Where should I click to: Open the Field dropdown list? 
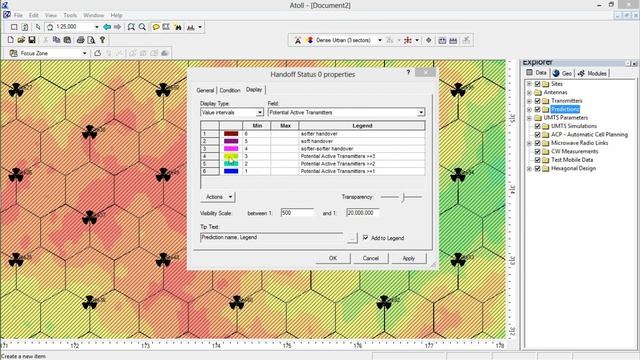pos(421,112)
